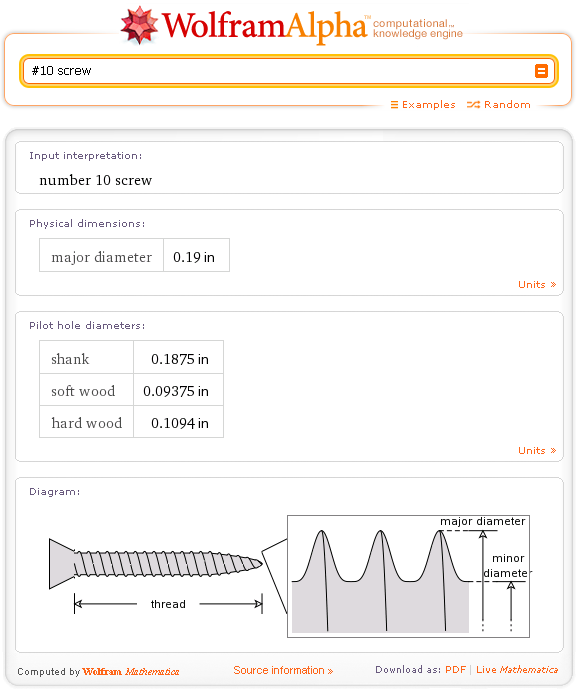Click the 'Pilot hole diameters:' heading
This screenshot has height=689, width=577.
coord(87,326)
